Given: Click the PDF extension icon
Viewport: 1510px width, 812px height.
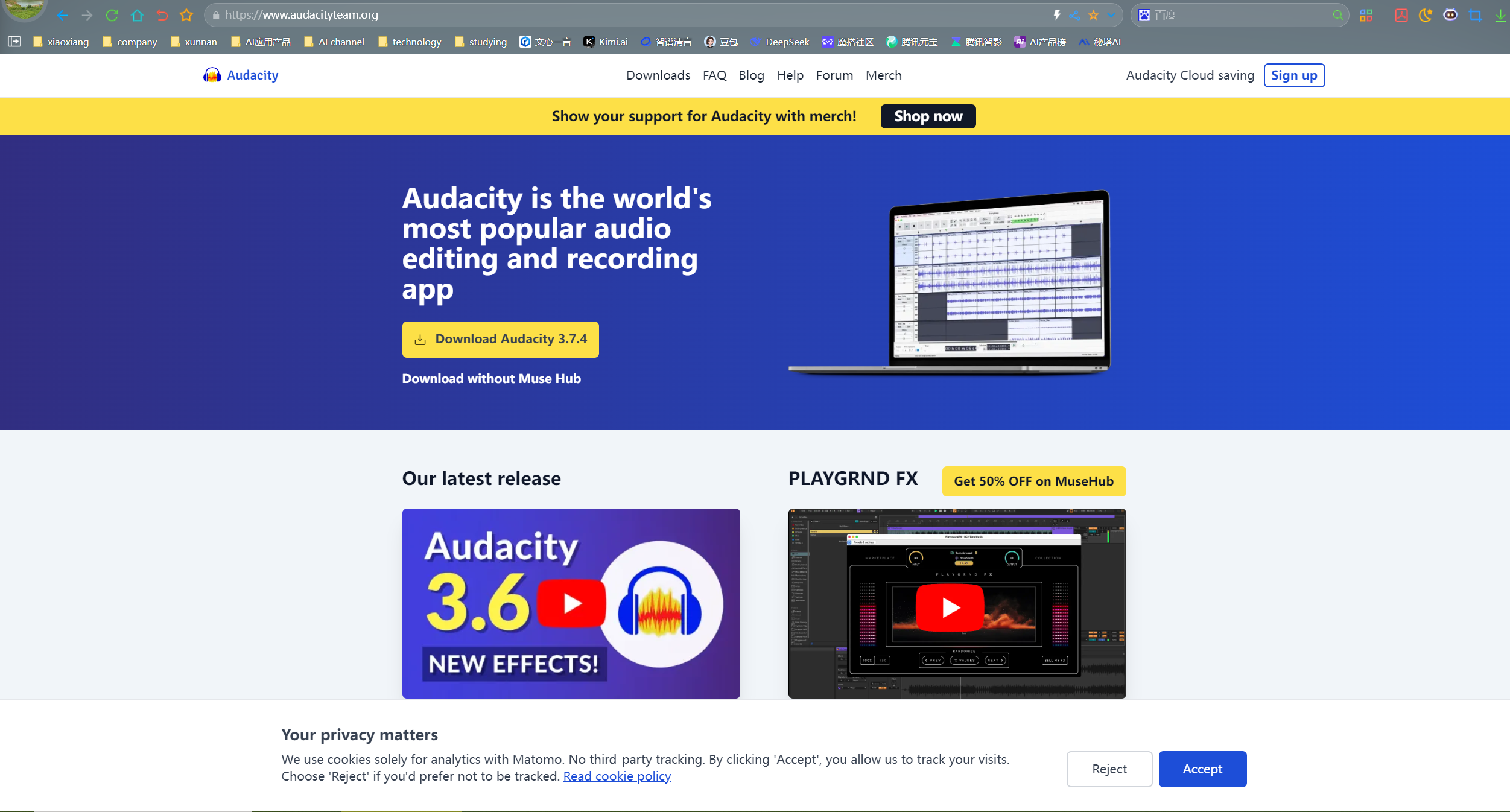Looking at the screenshot, I should (1401, 15).
